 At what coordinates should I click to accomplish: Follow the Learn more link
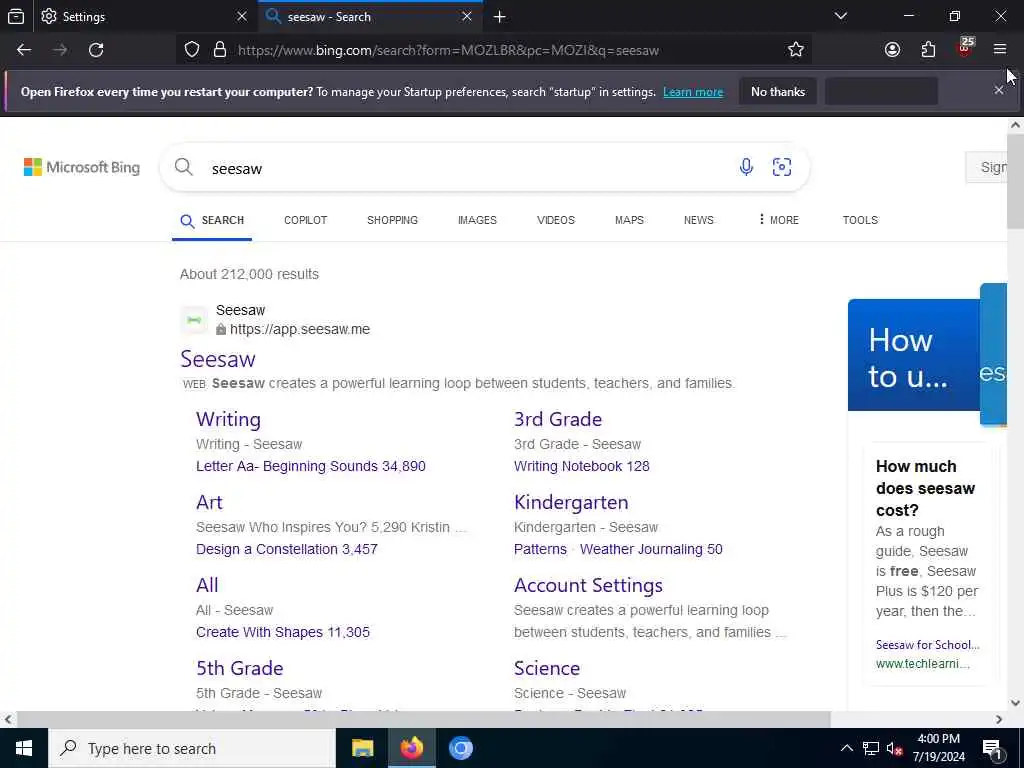[693, 92]
